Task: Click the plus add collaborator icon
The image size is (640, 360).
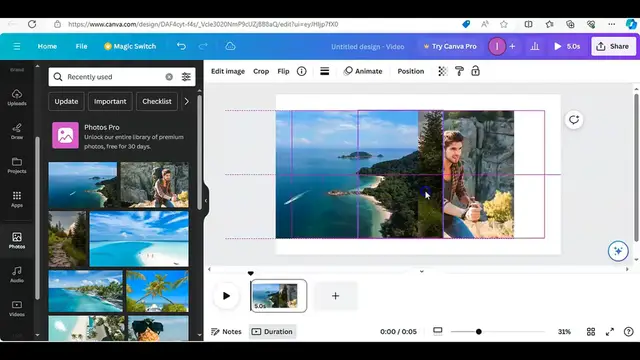Action: (x=512, y=47)
